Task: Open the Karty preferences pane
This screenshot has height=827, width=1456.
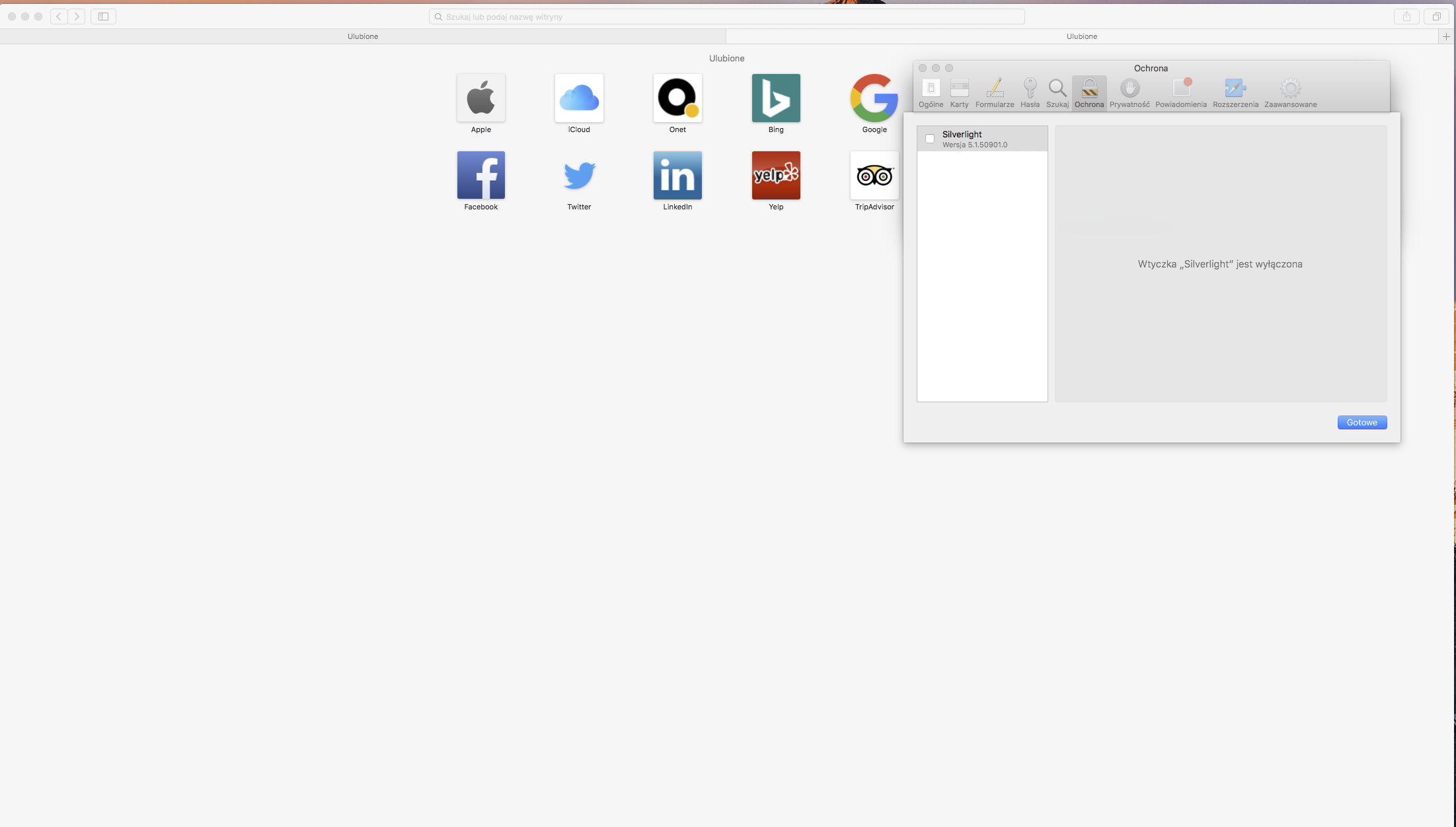Action: point(959,92)
